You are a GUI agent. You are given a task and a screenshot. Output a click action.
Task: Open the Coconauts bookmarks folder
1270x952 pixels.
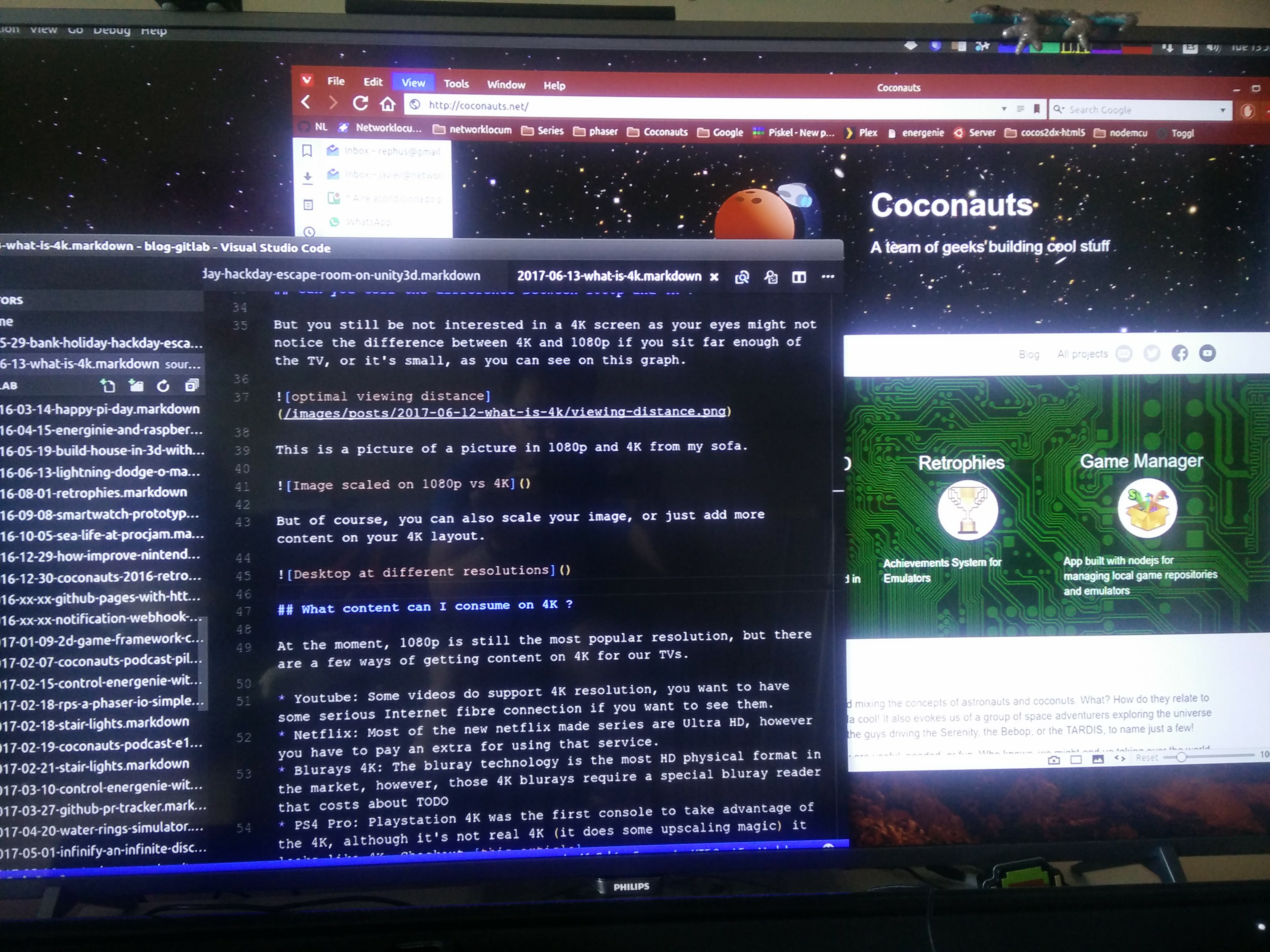pyautogui.click(x=657, y=132)
